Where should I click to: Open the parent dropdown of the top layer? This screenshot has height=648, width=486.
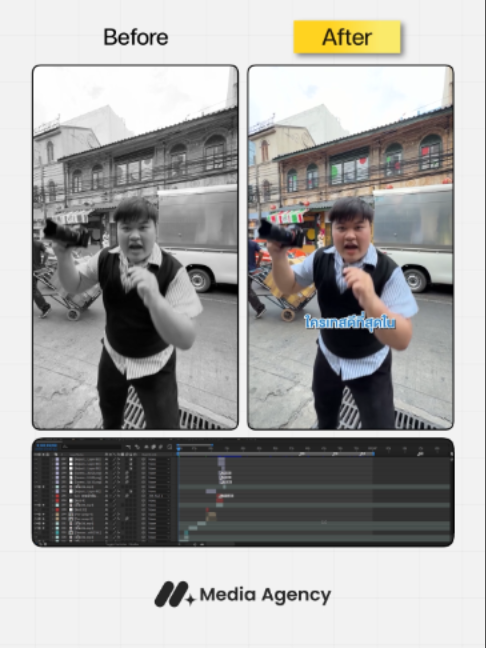click(159, 459)
